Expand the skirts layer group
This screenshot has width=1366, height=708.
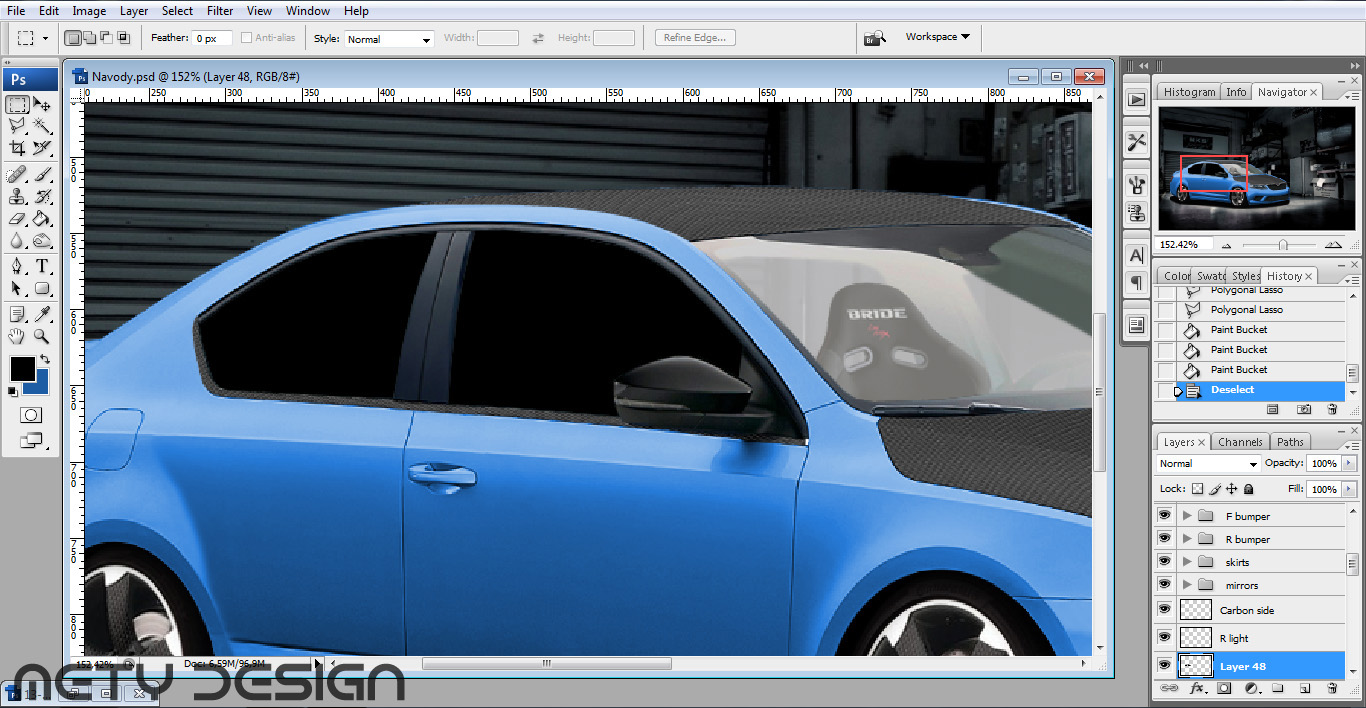(x=1187, y=562)
